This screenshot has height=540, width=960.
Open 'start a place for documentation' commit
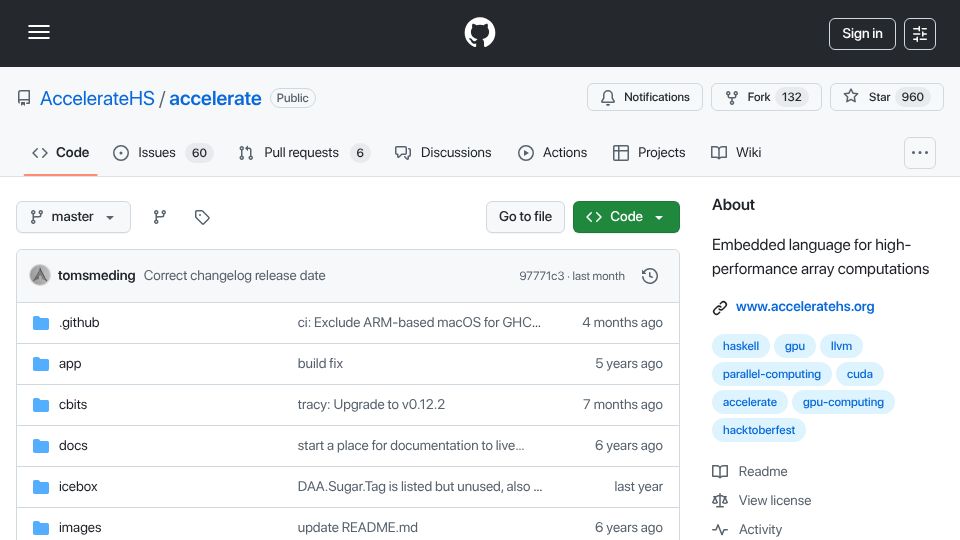(411, 446)
